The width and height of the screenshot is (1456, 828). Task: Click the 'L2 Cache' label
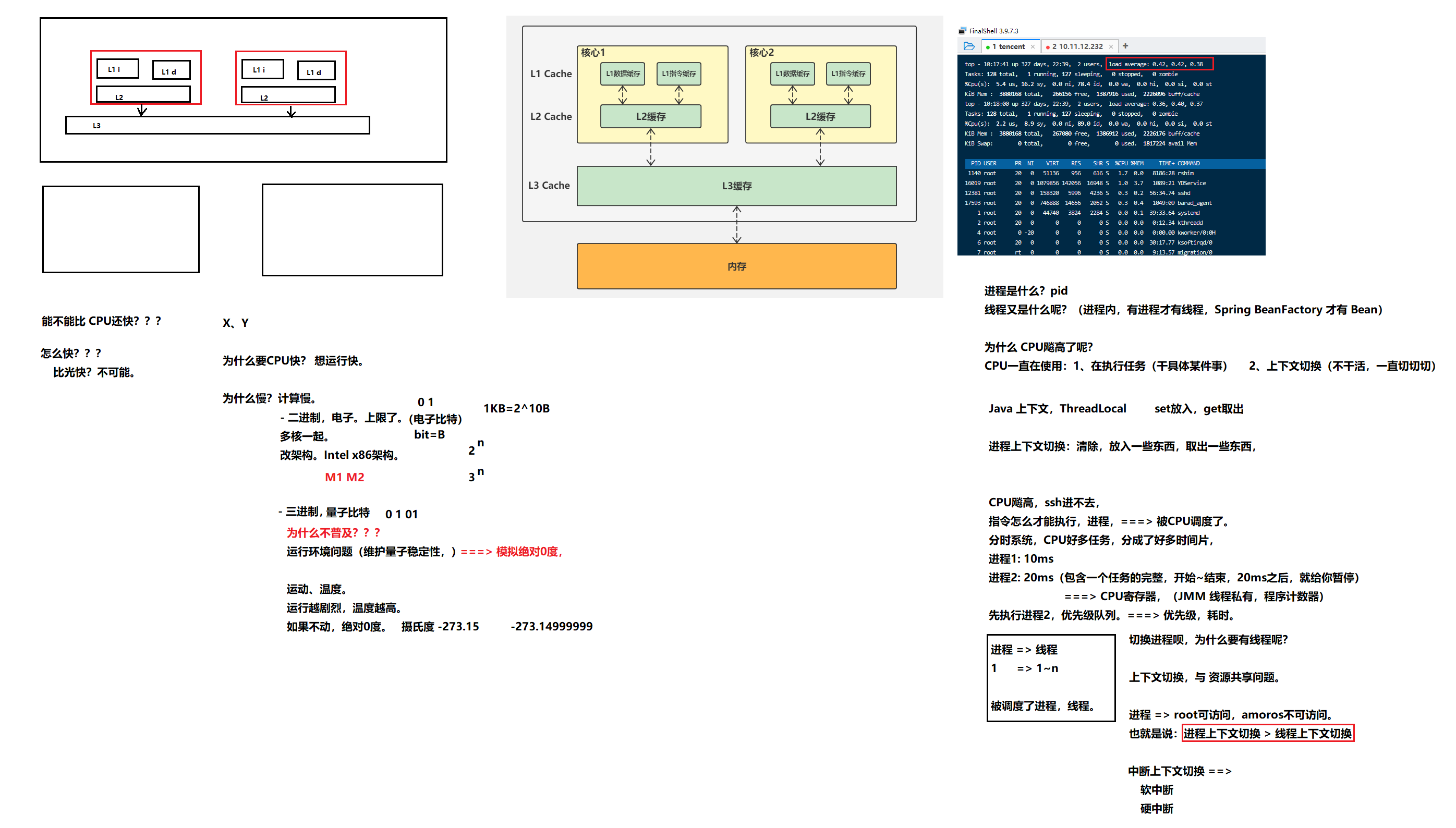[551, 117]
